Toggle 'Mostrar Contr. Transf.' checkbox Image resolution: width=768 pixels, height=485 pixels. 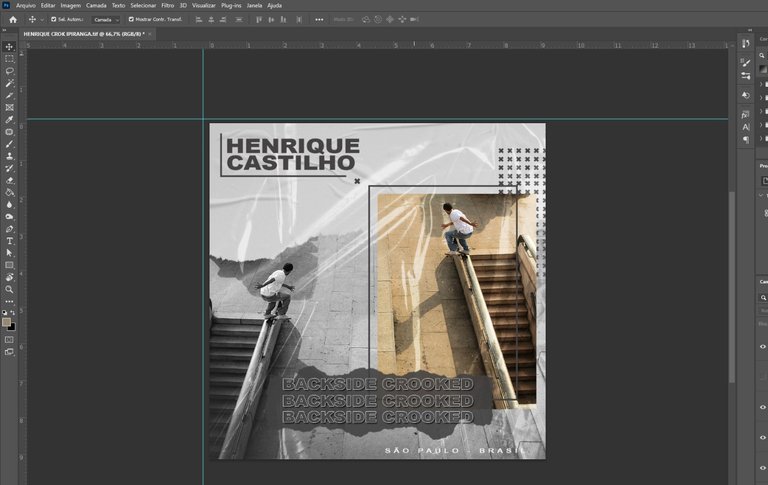pos(131,20)
